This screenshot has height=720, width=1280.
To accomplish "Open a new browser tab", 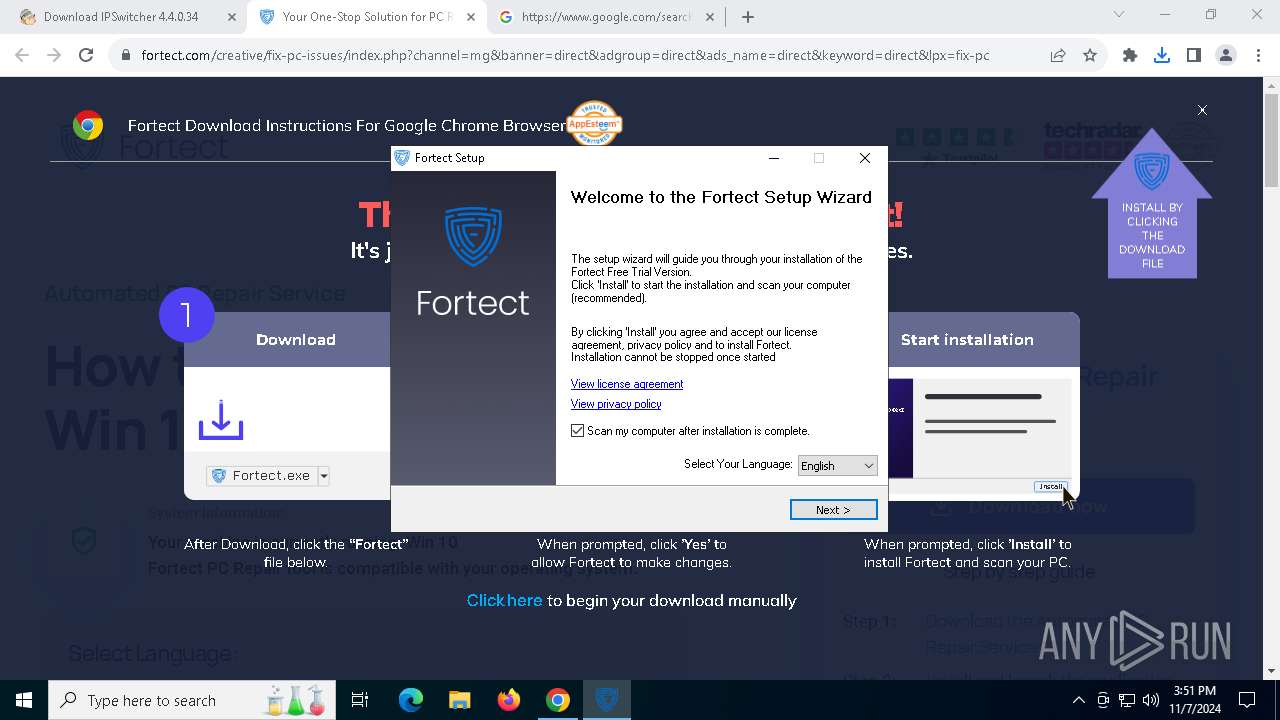I will coord(748,17).
